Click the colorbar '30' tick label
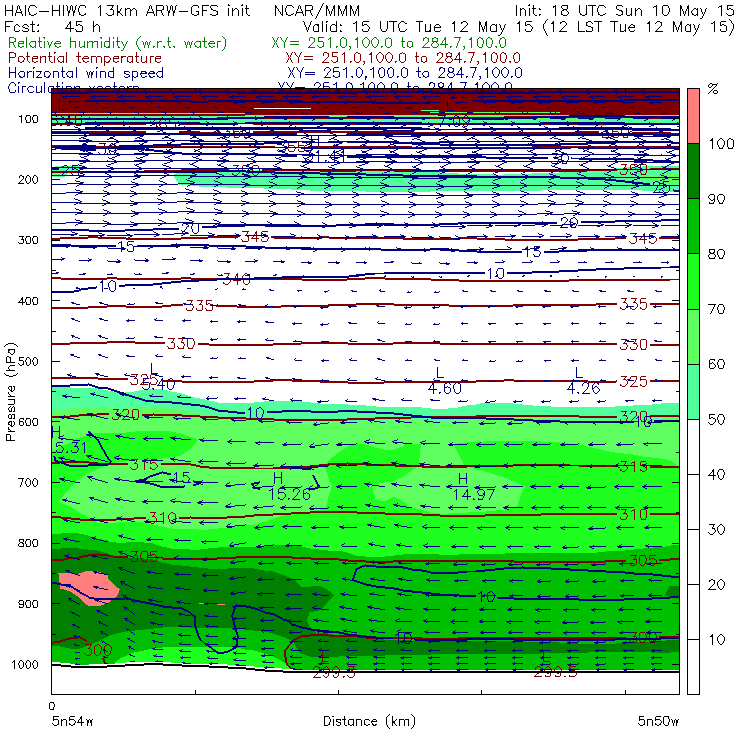The height and width of the screenshot is (740, 740). 716,530
